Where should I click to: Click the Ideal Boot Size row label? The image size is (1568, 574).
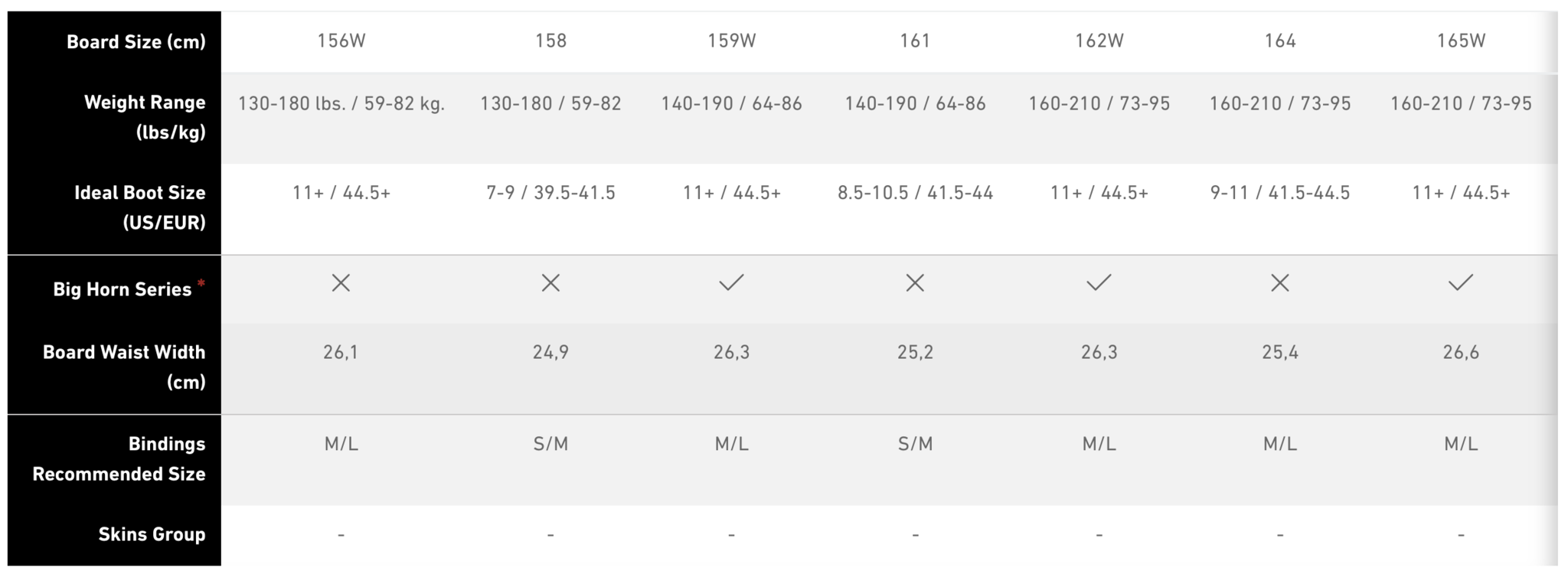pyautogui.click(x=140, y=207)
